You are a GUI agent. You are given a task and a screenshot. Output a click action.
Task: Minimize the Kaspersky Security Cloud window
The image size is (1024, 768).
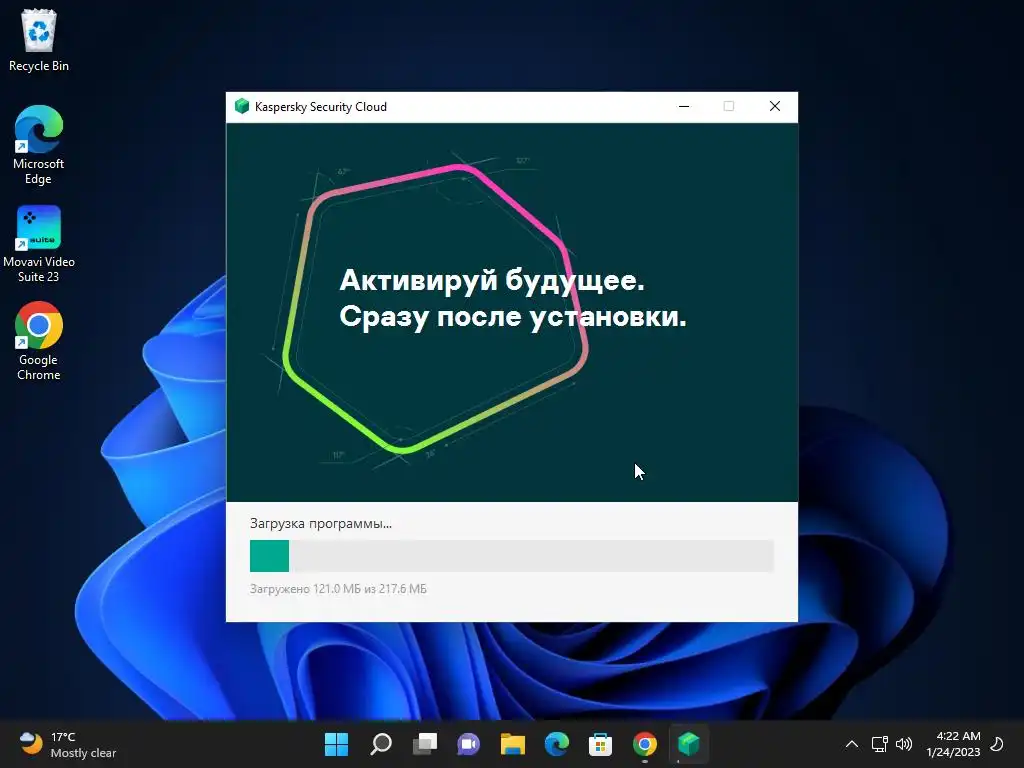tap(684, 106)
